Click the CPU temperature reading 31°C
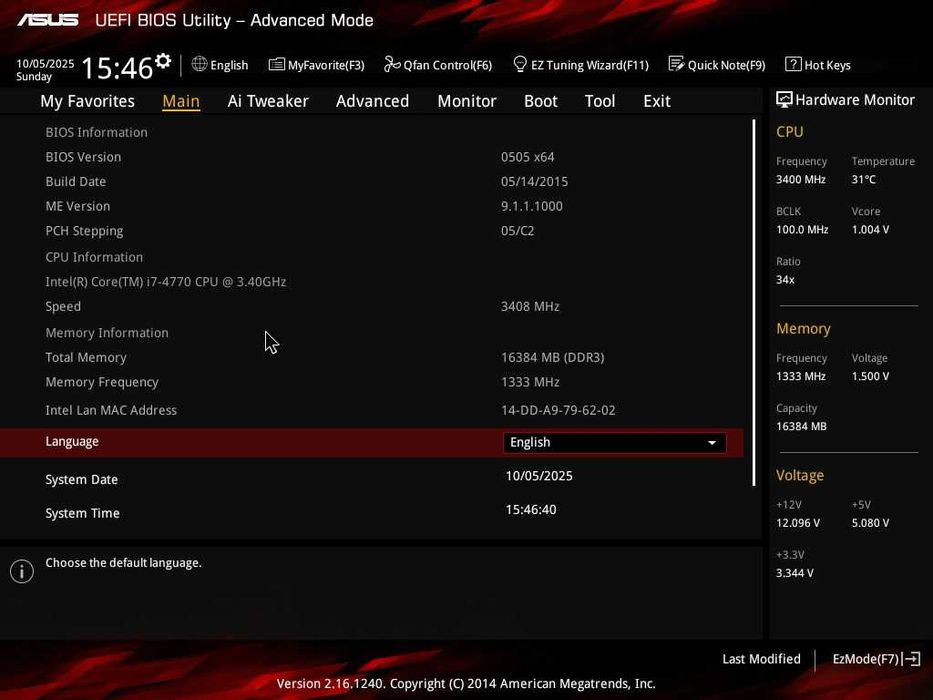 point(863,180)
